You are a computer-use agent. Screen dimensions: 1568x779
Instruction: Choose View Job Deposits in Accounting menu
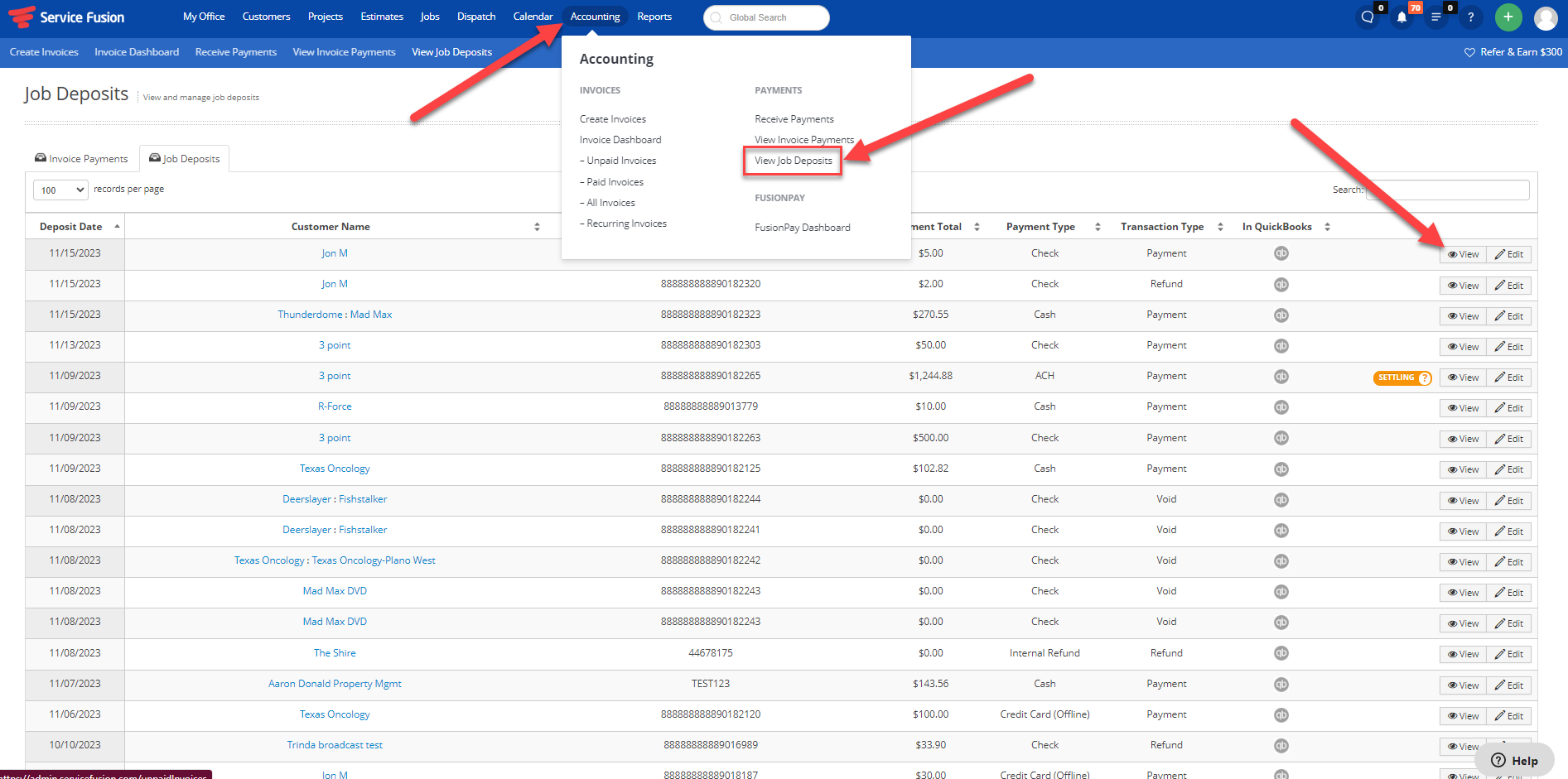click(x=794, y=161)
